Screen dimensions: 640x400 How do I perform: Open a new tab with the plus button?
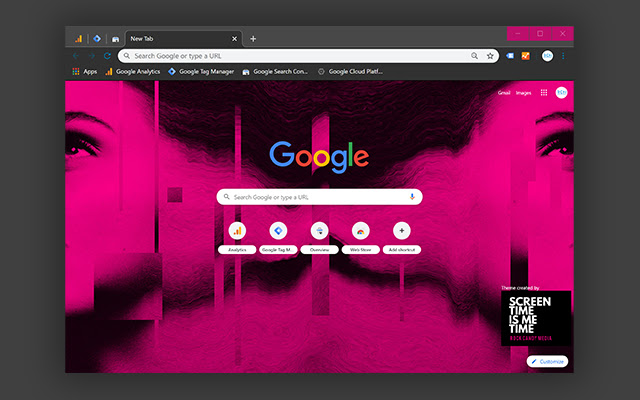pyautogui.click(x=253, y=39)
